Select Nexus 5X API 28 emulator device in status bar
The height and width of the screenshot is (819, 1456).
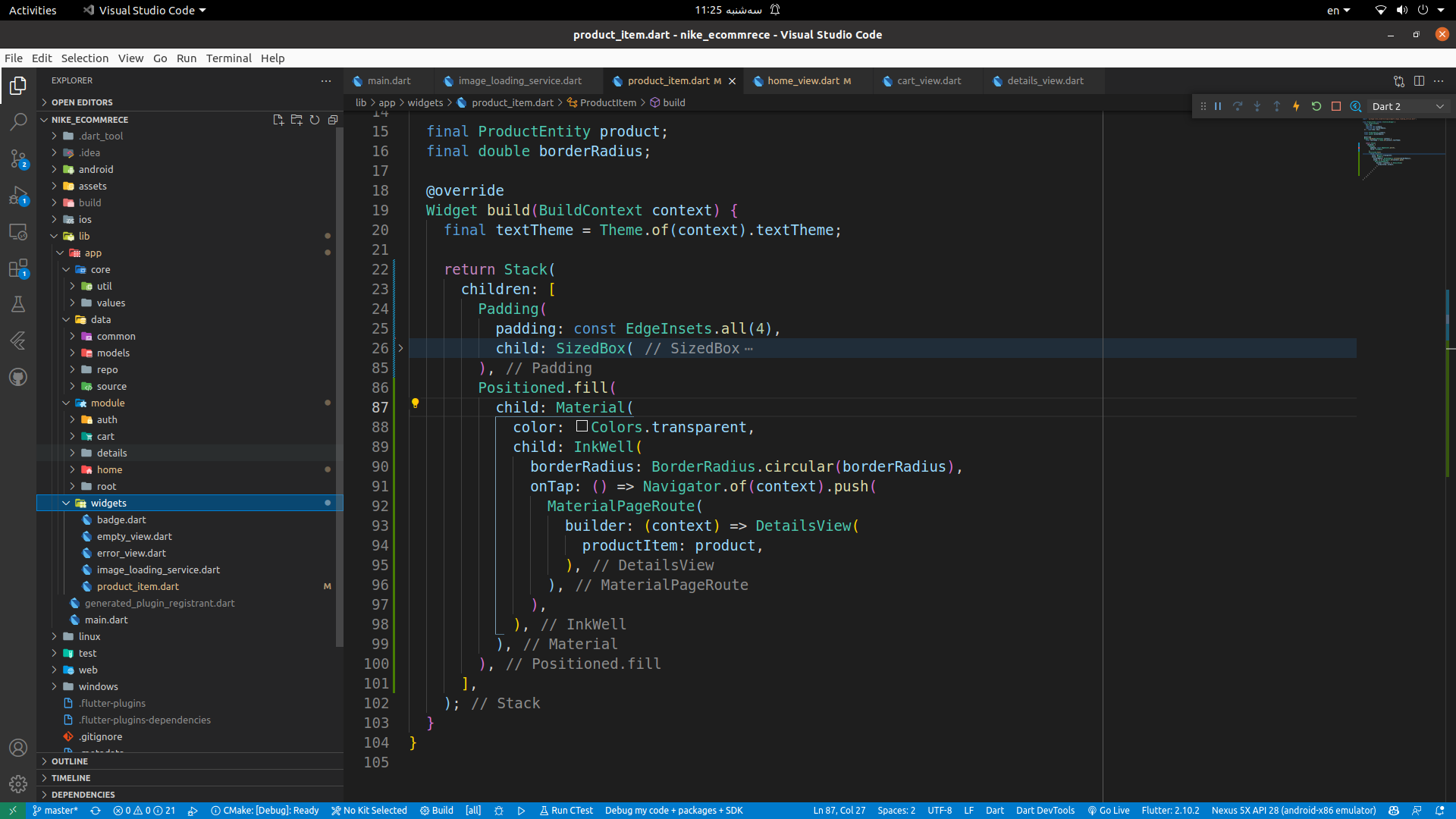point(1294,811)
